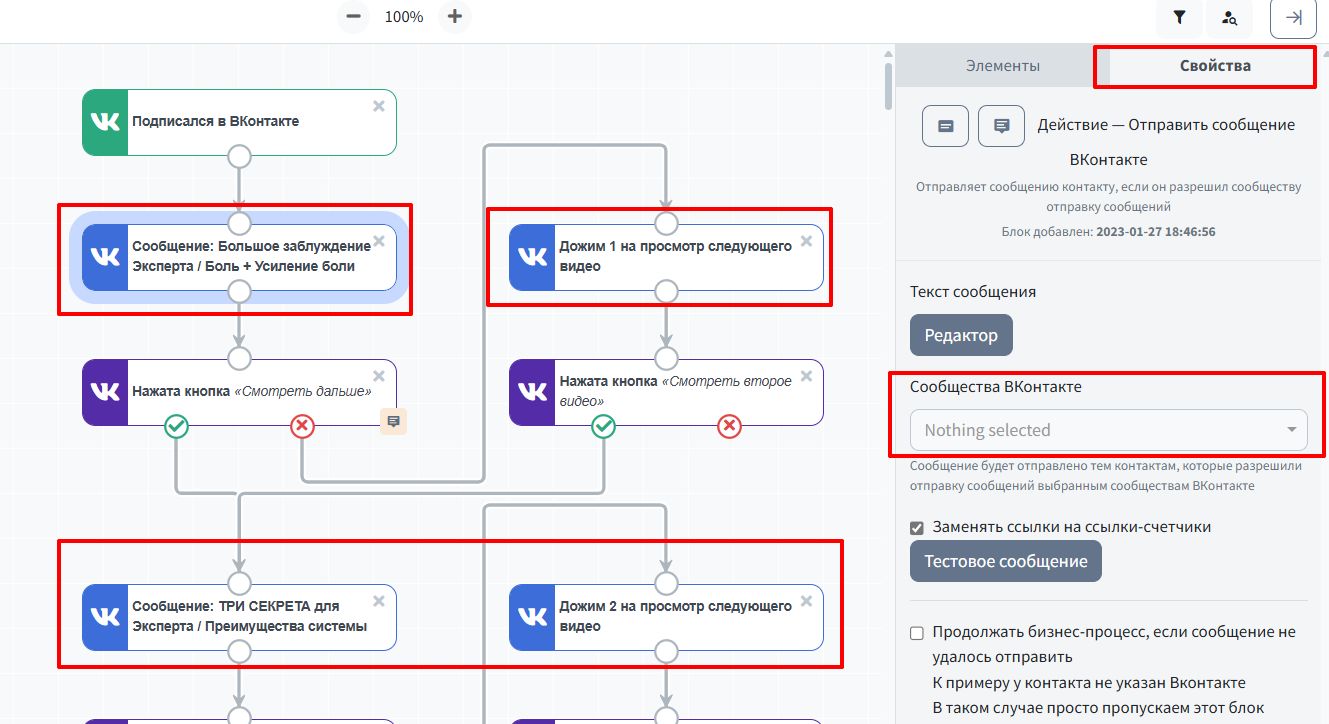Click input connector of 'Дожим 1' block
Screen dimensions: 1329x724
666,223
